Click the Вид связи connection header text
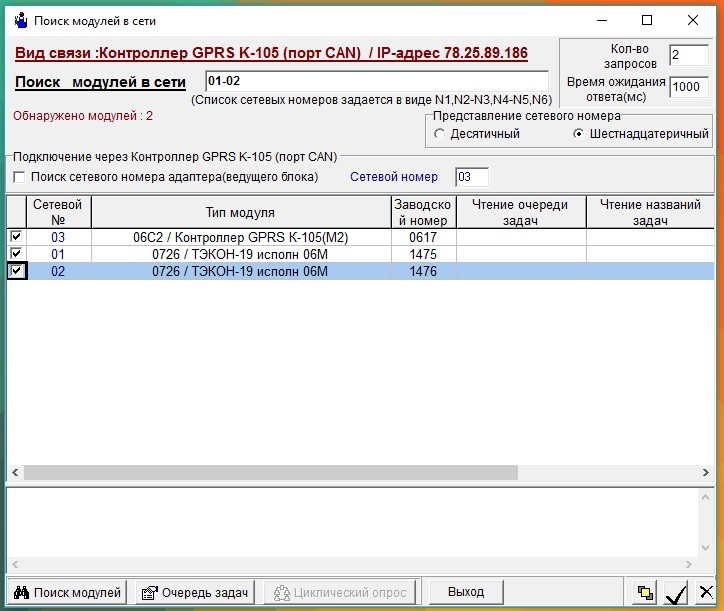Viewport: 724px width, 611px height. pos(271,53)
